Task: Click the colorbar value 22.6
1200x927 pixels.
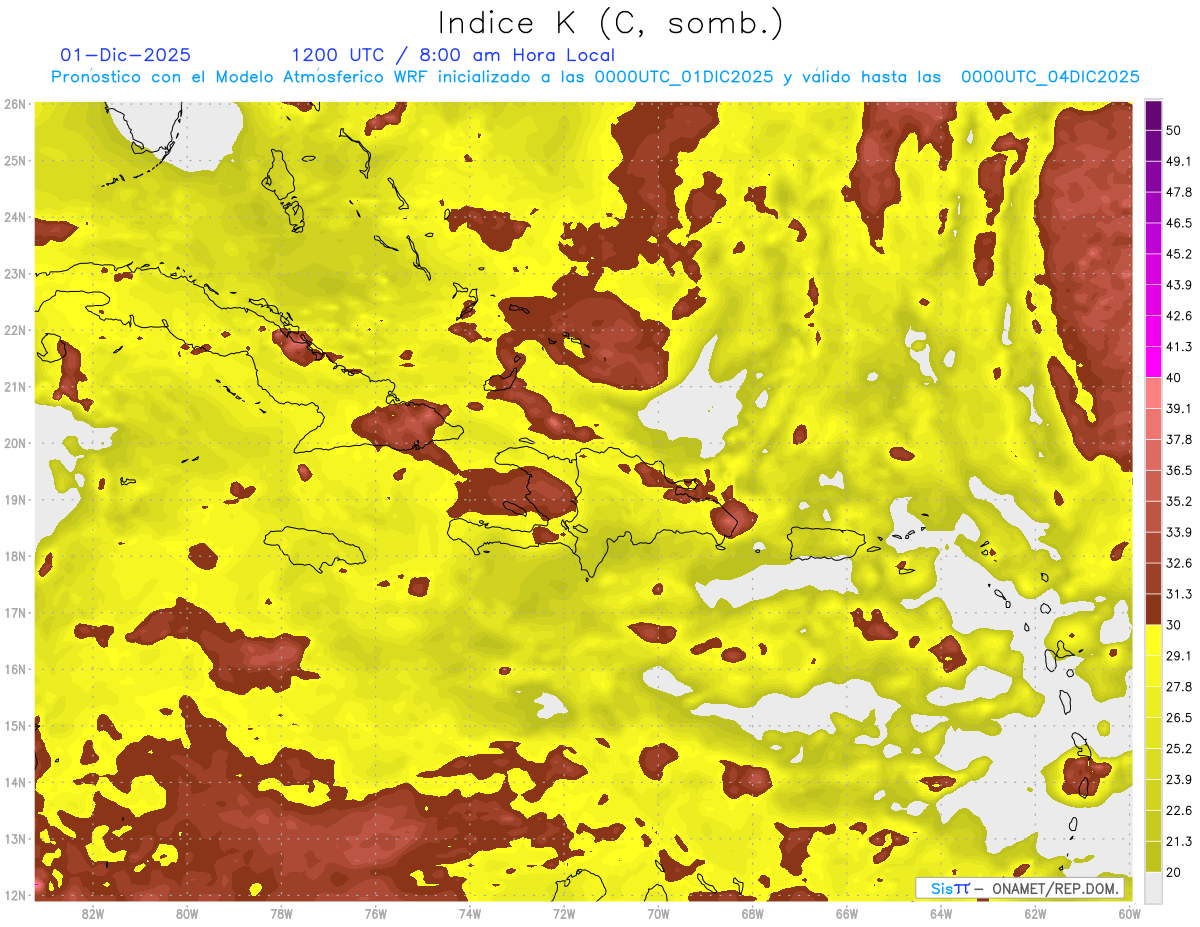Action: (1179, 810)
